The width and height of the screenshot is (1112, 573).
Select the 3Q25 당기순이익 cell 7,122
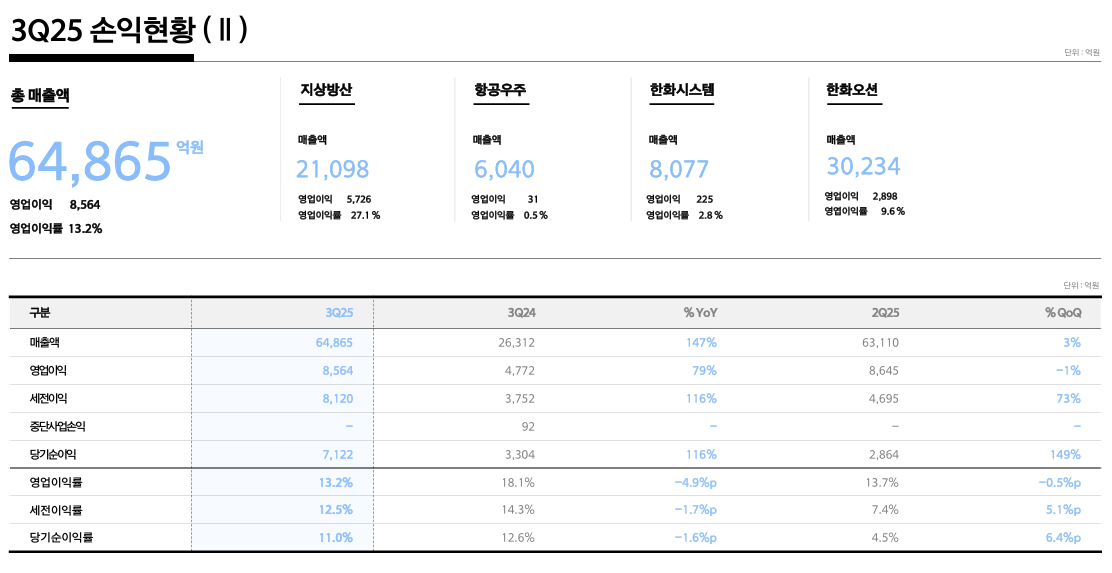coord(338,455)
